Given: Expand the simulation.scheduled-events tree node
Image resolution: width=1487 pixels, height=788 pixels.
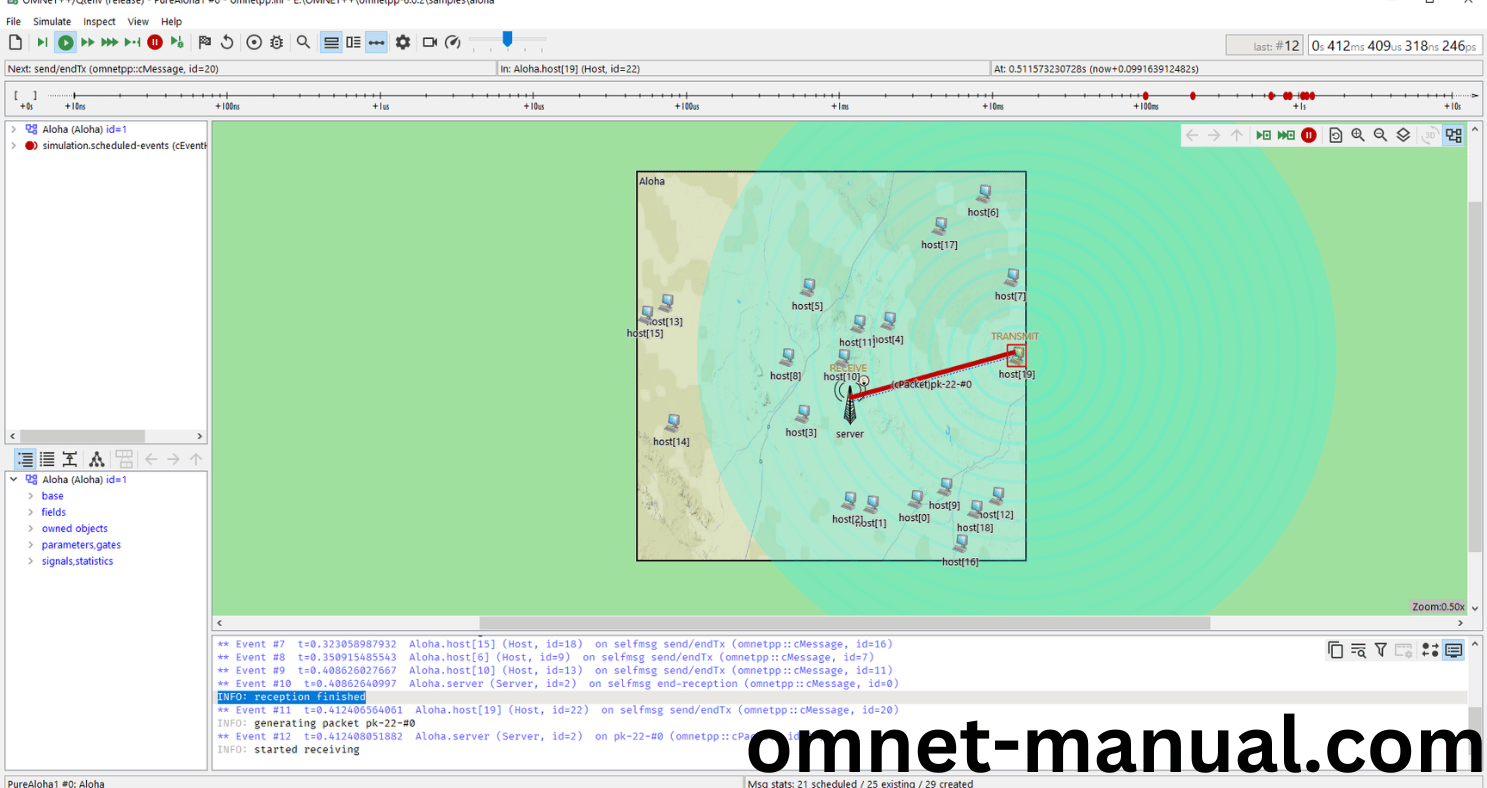Looking at the screenshot, I should coord(13,145).
